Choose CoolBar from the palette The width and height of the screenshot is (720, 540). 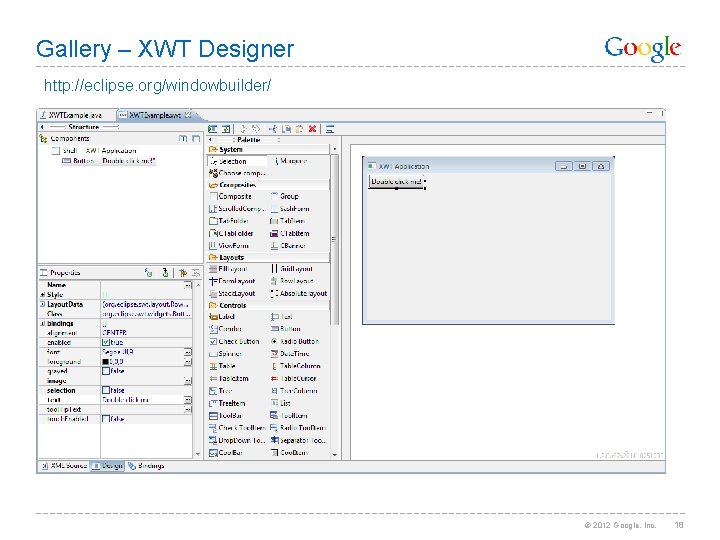tap(226, 452)
